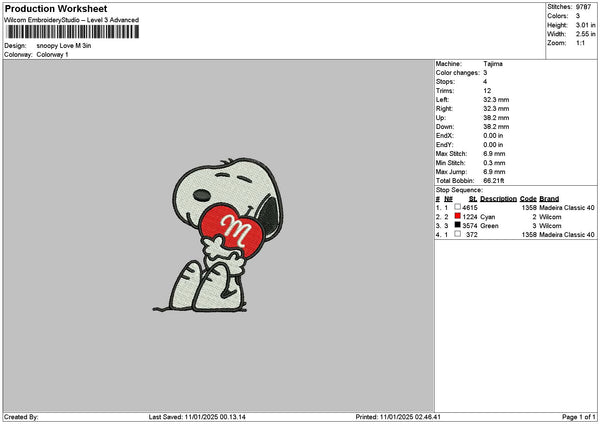Click the black thread swatch in stop 3

[x=457, y=225]
